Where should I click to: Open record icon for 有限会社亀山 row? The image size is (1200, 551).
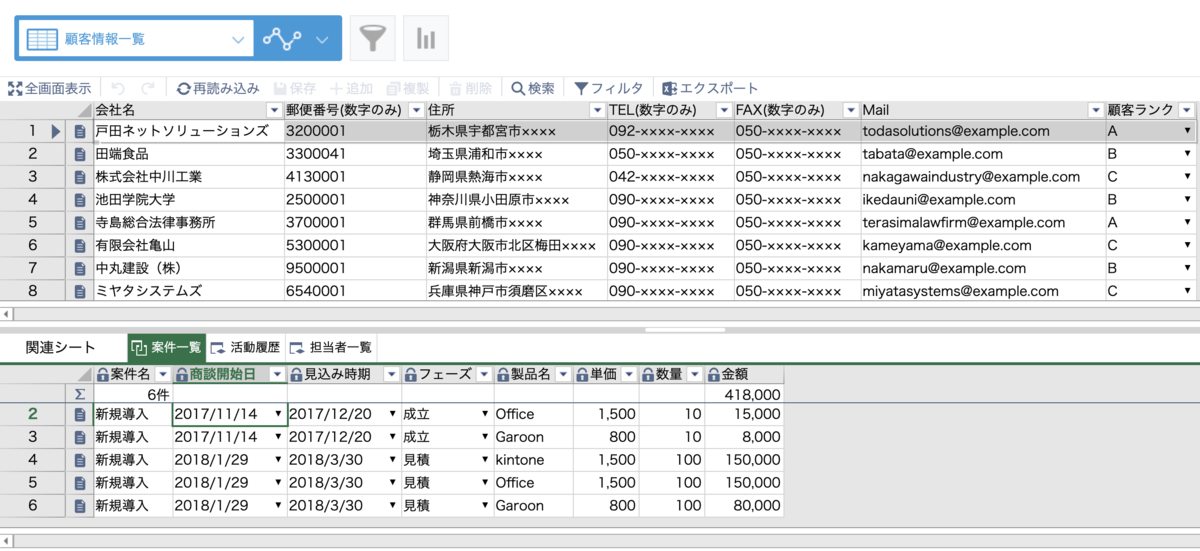80,245
